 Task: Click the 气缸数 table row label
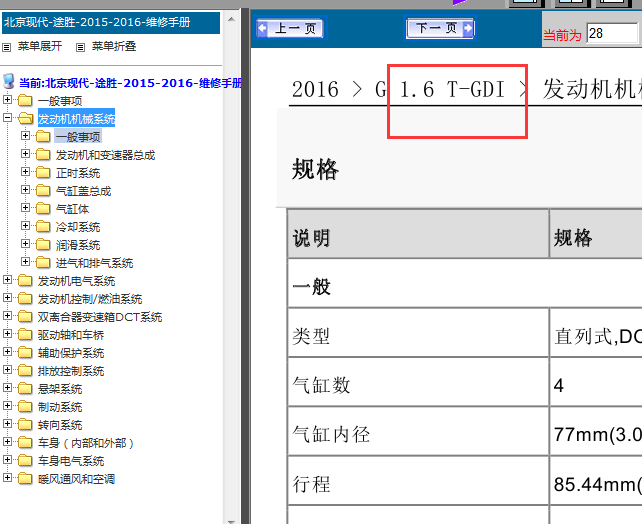tap(321, 386)
